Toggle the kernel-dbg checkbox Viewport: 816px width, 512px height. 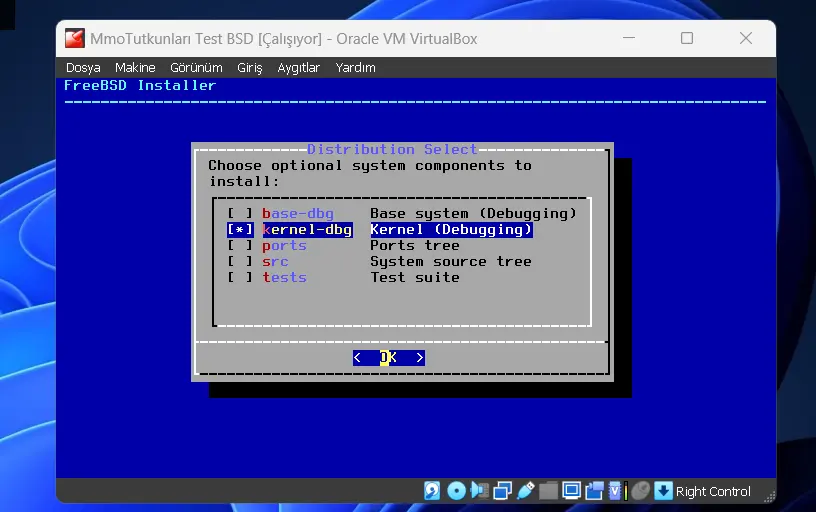click(240, 229)
